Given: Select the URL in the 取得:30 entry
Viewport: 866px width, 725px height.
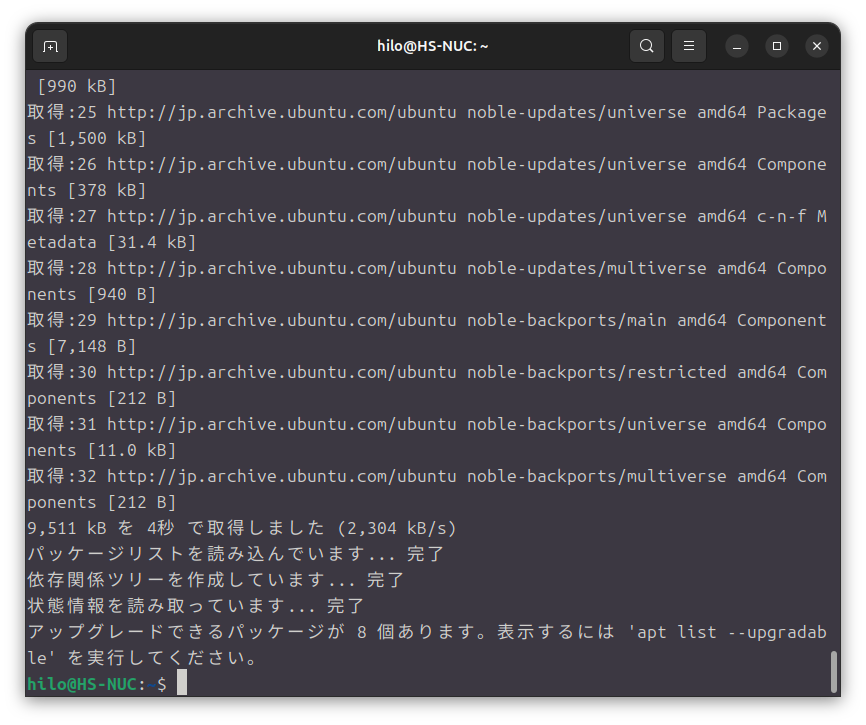Looking at the screenshot, I should [282, 372].
